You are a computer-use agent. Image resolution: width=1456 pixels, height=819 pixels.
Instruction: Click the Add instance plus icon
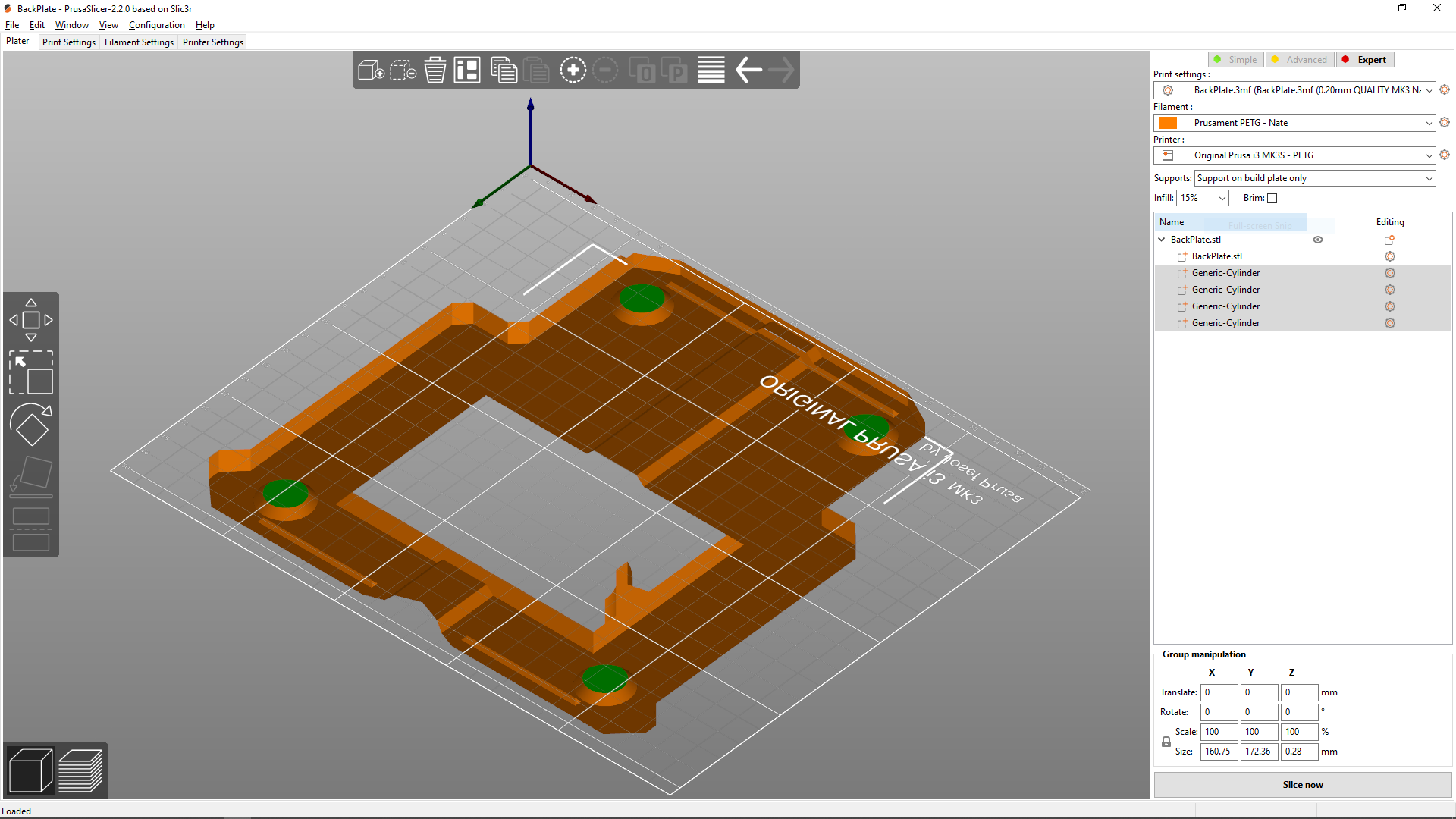(573, 71)
